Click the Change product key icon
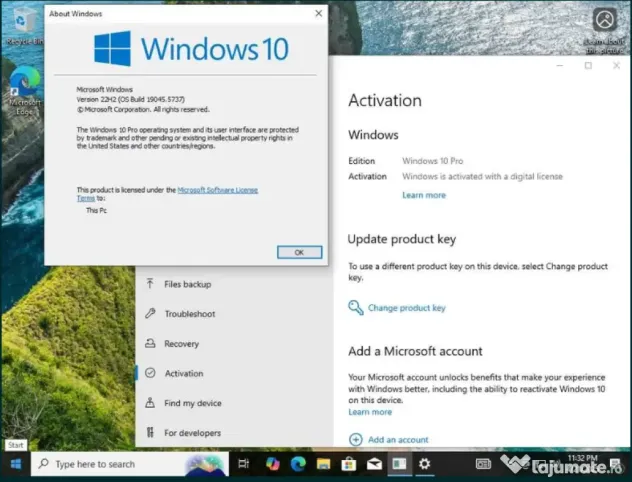632x482 pixels. 356,308
